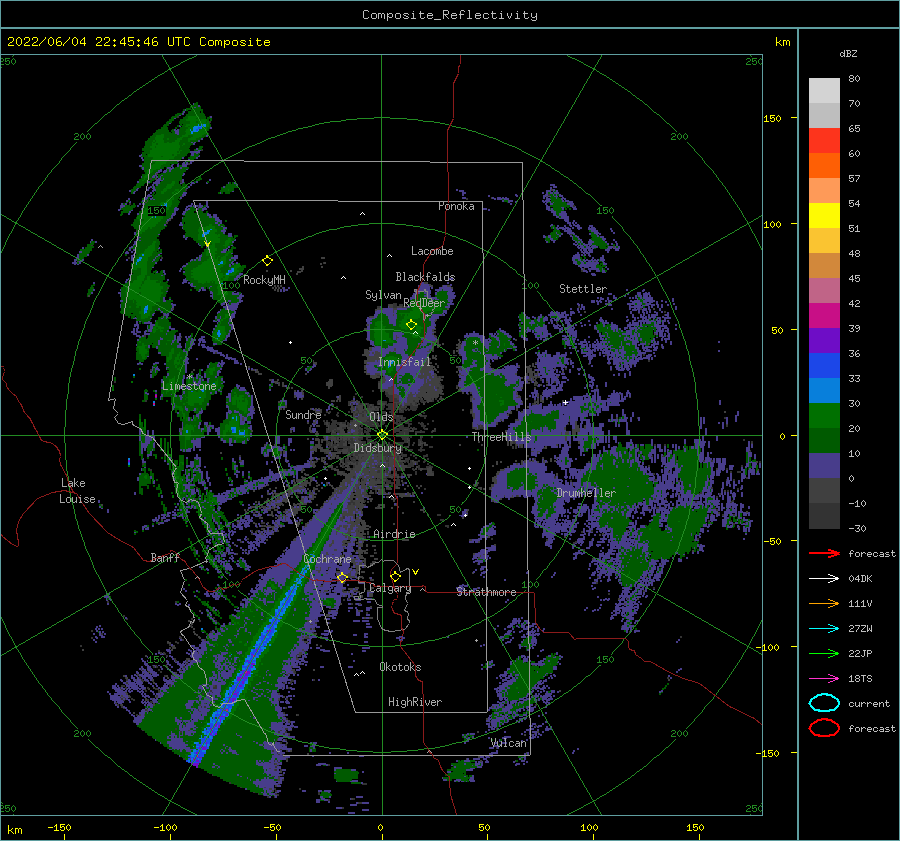Screen dimensions: 900x841
Task: Click the white 04DK arrow icon
Action: (x=824, y=579)
